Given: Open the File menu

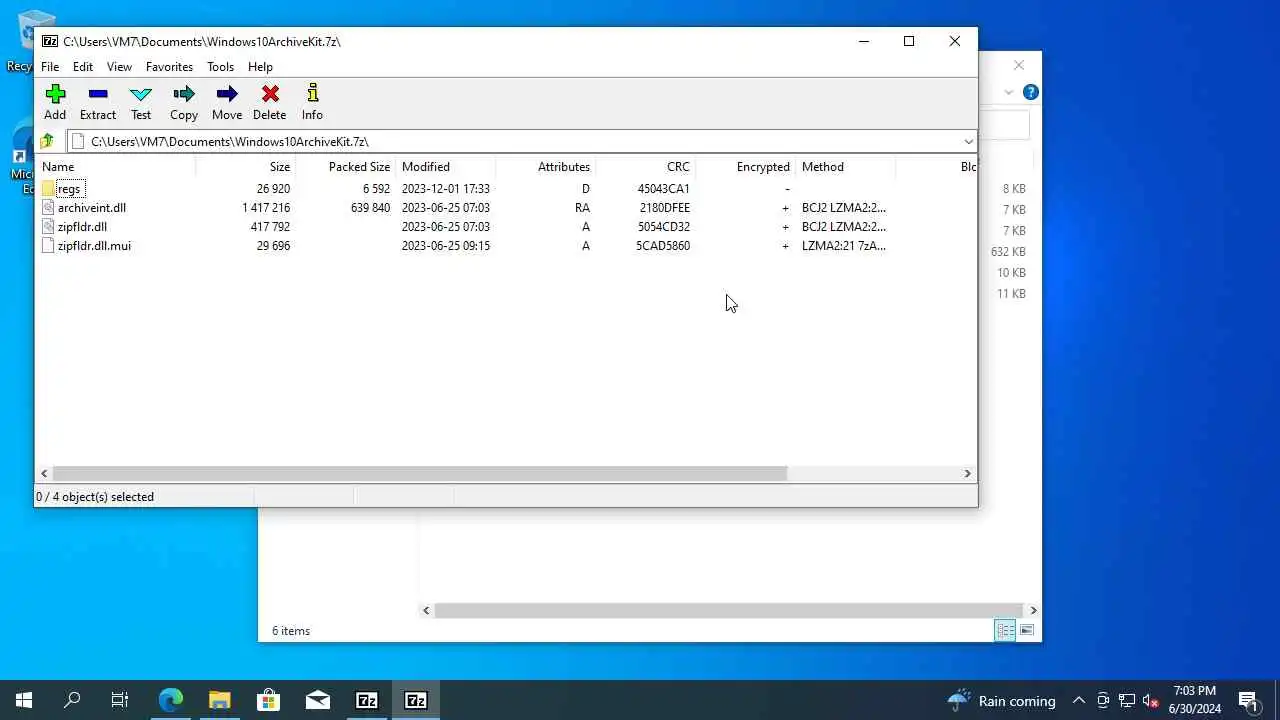Looking at the screenshot, I should click(x=50, y=67).
